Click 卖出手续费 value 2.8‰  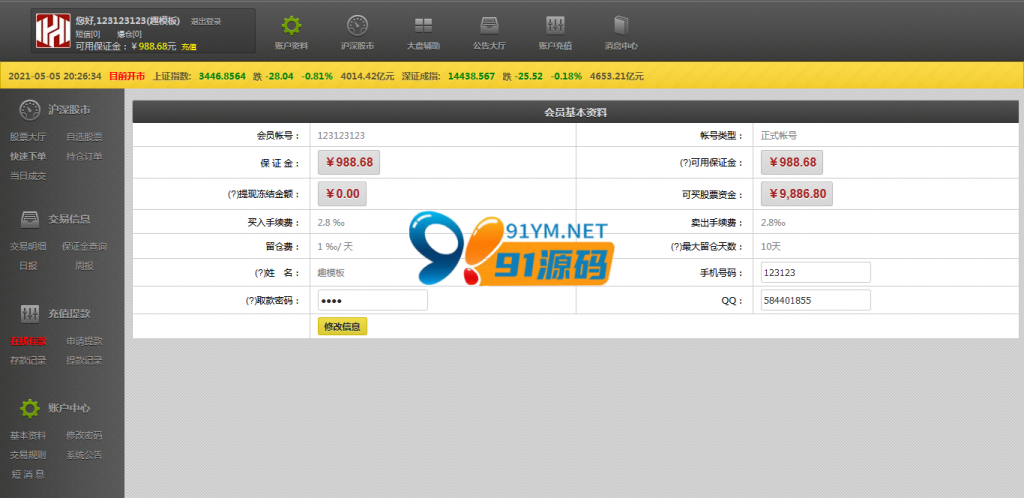[x=773, y=223]
